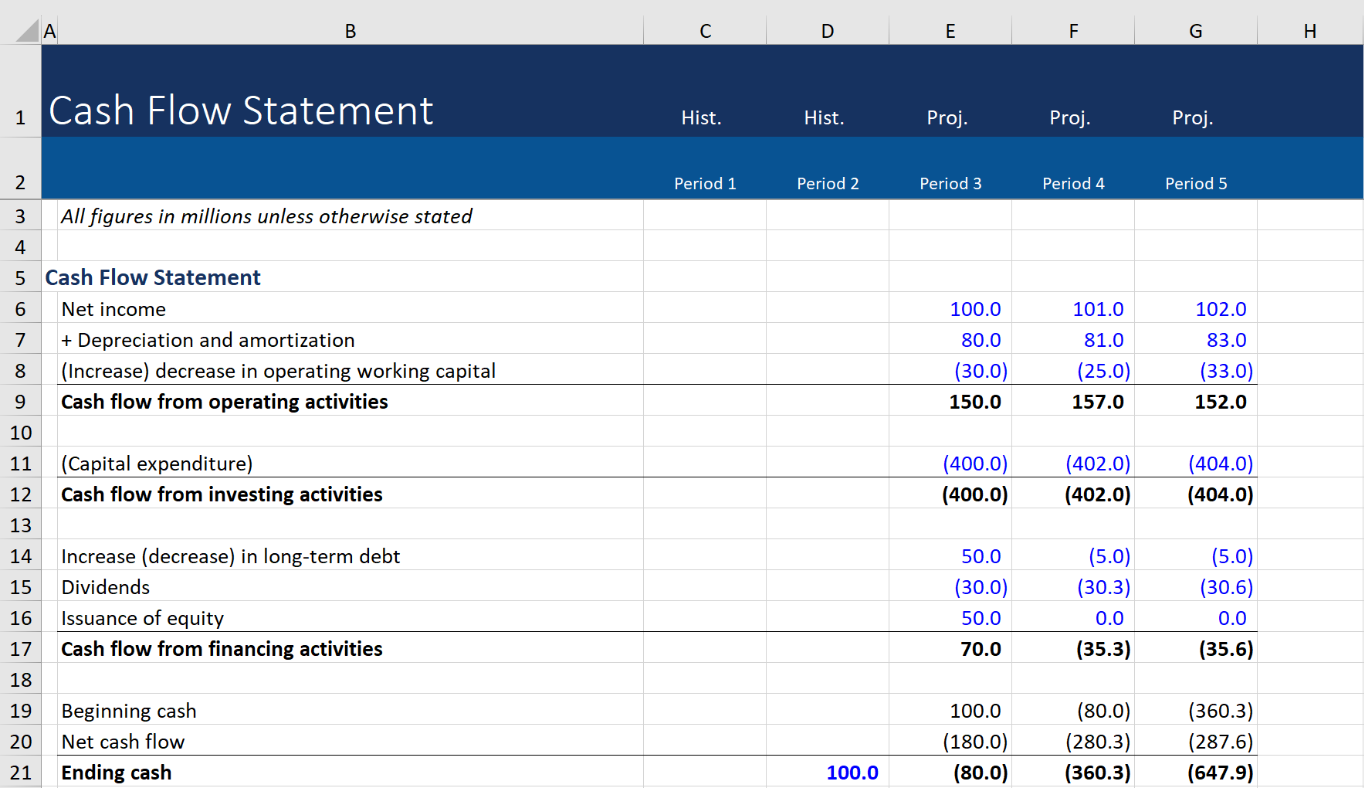This screenshot has height=788, width=1364.
Task: Click the 'Net income' label
Action: 113,309
